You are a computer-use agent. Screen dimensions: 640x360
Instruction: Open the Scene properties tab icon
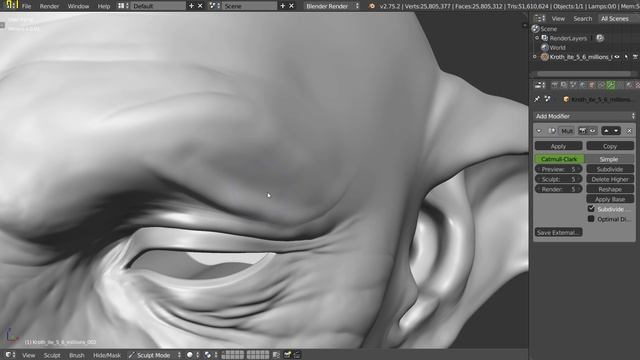click(573, 85)
